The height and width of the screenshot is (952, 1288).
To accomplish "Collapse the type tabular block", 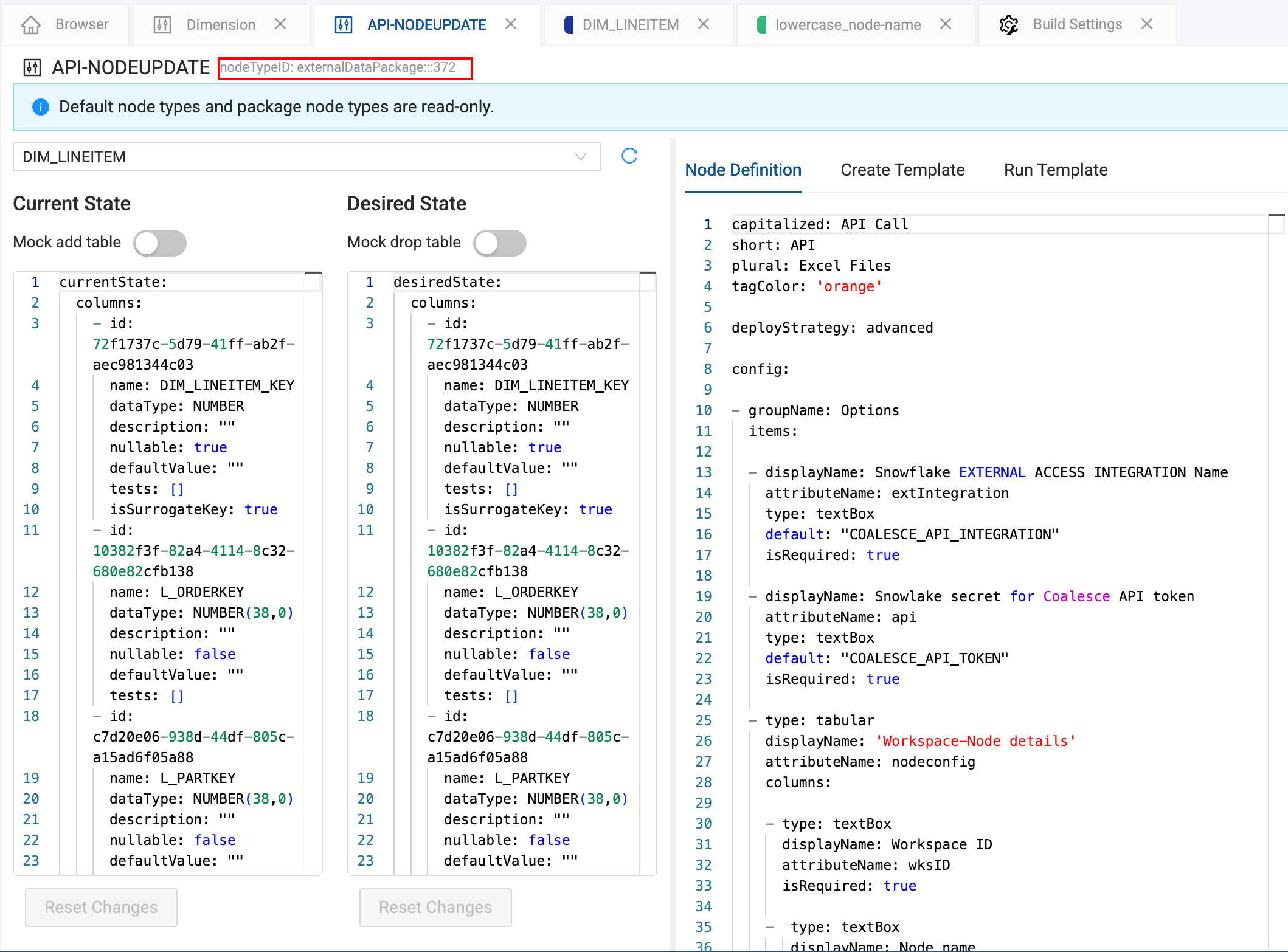I will (753, 720).
